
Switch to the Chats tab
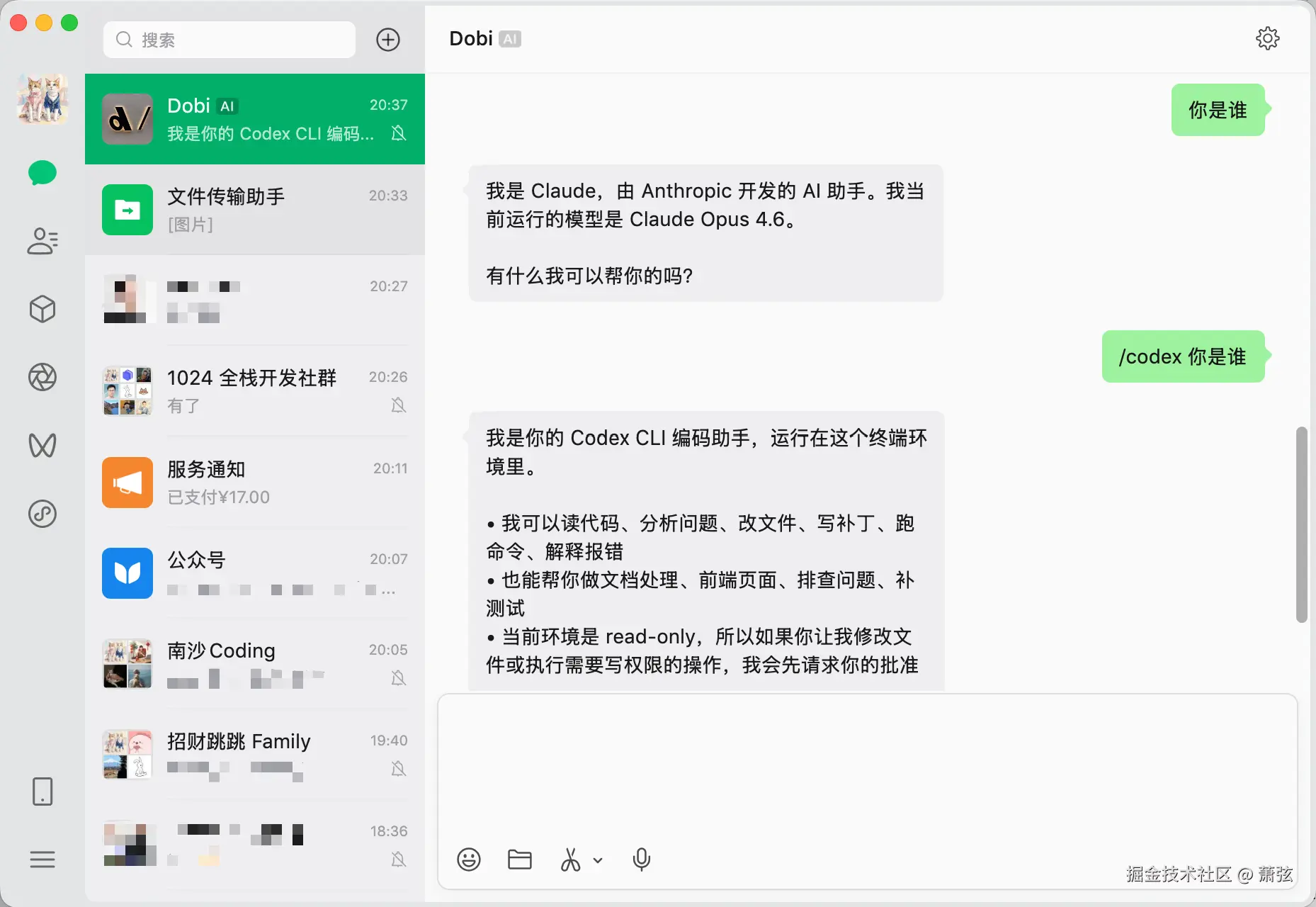pyautogui.click(x=42, y=173)
